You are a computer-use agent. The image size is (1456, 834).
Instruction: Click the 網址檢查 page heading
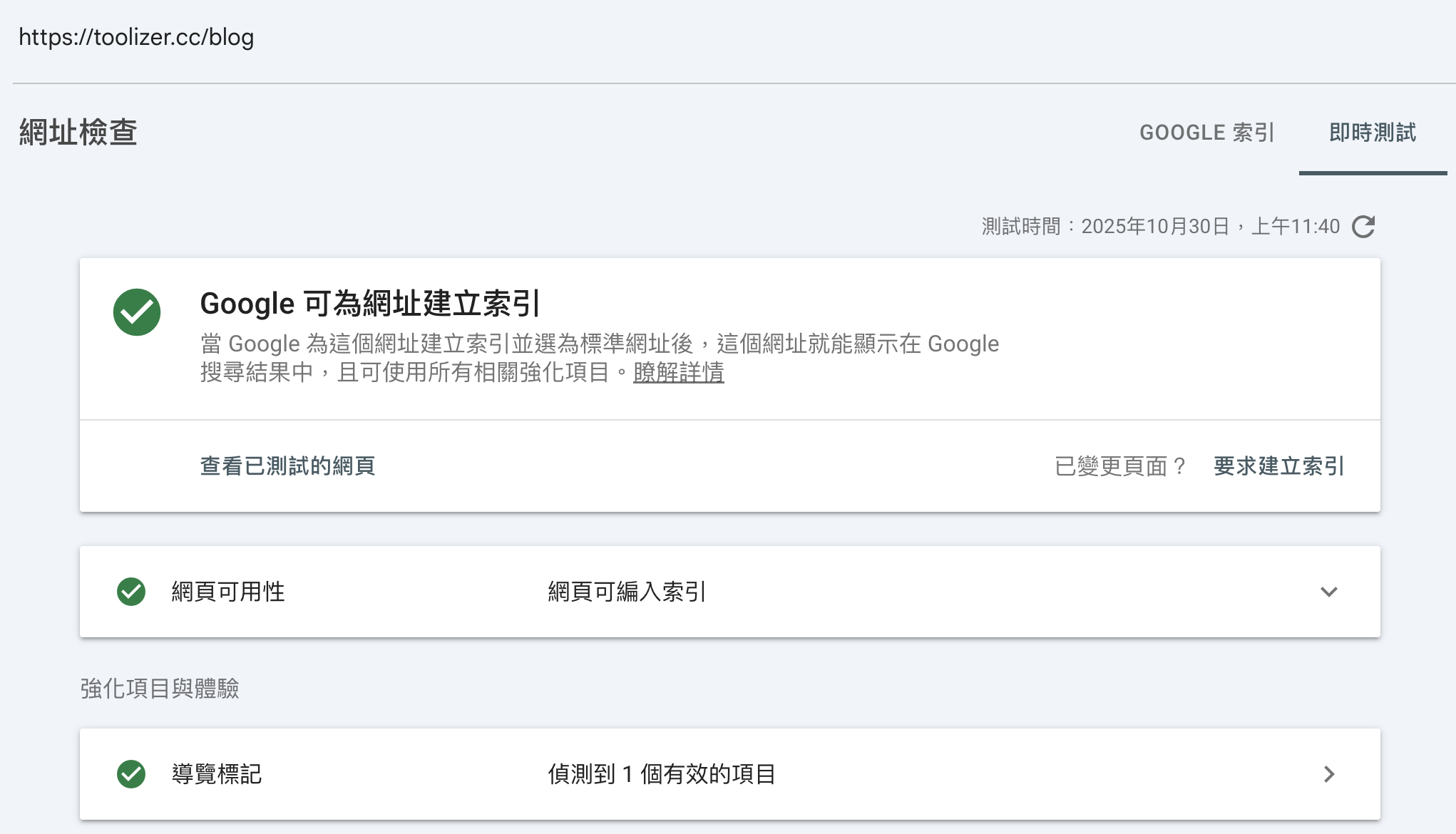point(78,133)
